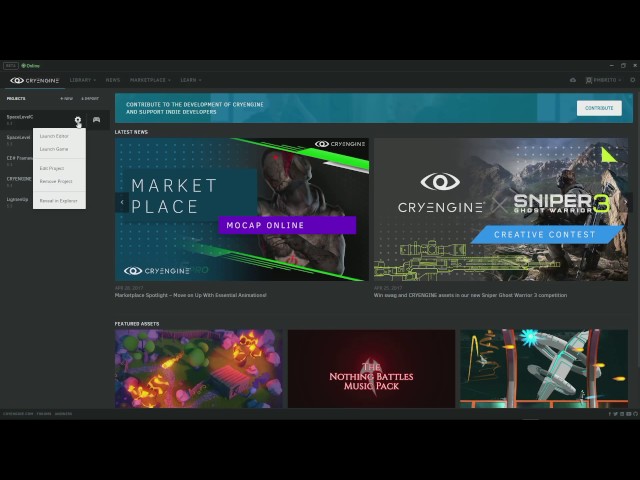Open the Sniper Ghost Warrior 3 contest image
Viewport: 640px width, 480px height.
[x=501, y=209]
